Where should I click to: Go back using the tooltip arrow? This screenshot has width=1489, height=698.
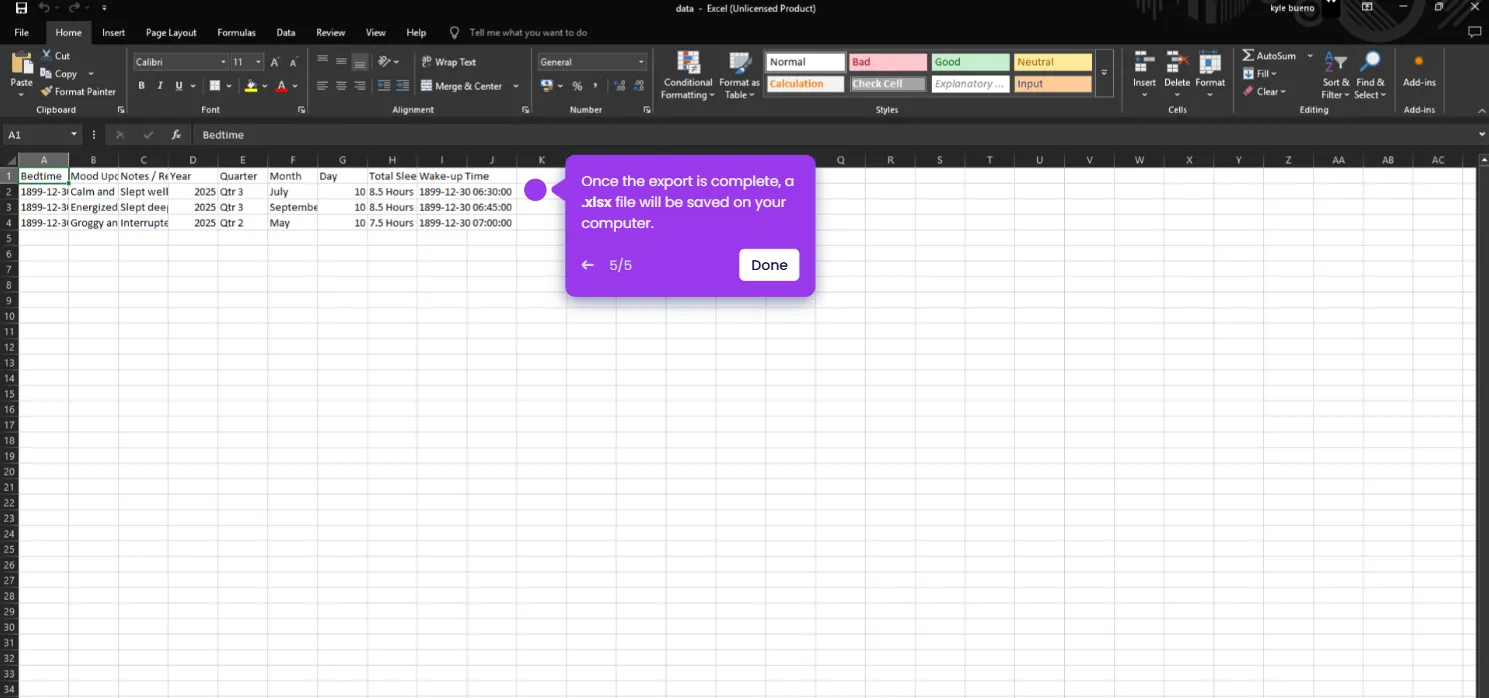click(588, 265)
